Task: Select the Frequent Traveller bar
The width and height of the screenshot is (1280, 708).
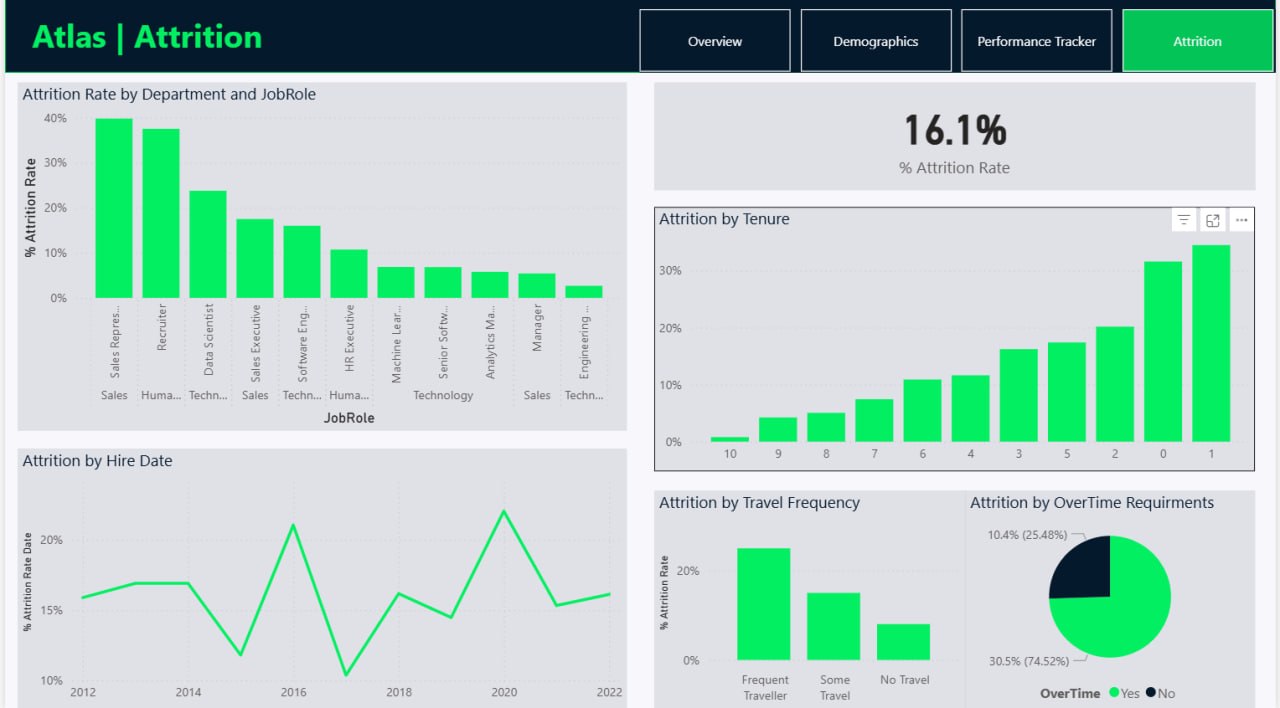Action: 764,604
